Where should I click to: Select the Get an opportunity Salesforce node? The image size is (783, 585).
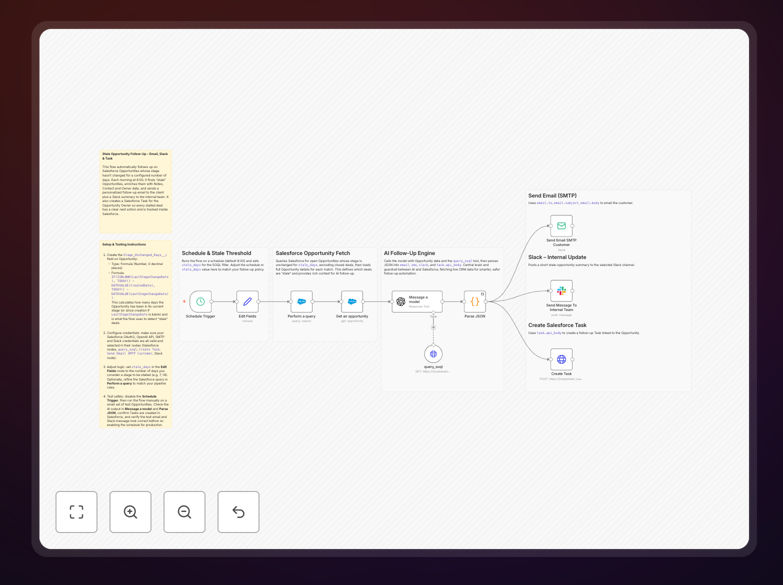coord(352,301)
